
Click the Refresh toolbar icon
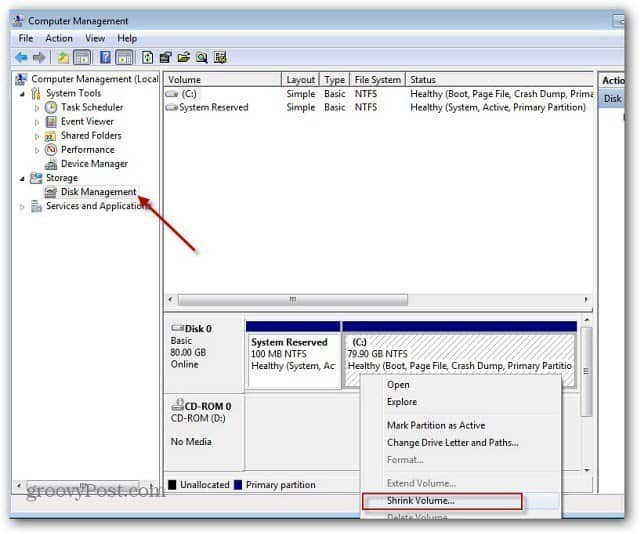click(x=147, y=58)
